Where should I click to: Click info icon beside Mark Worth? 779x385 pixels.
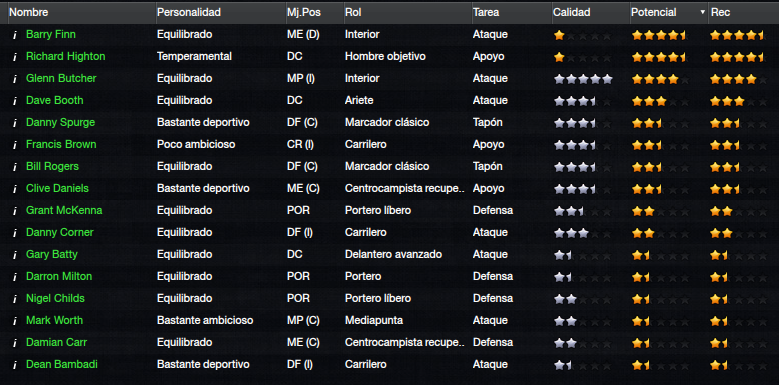point(15,320)
